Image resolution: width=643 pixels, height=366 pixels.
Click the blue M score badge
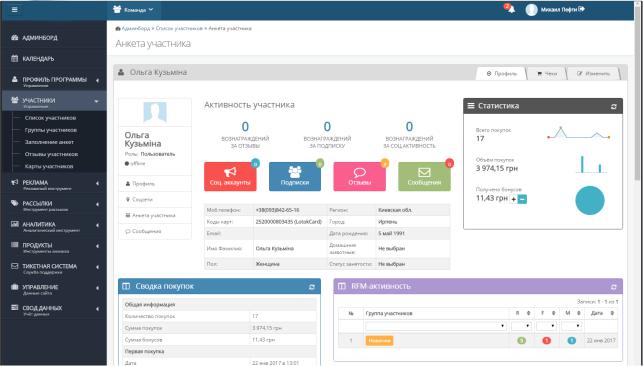tap(572, 341)
